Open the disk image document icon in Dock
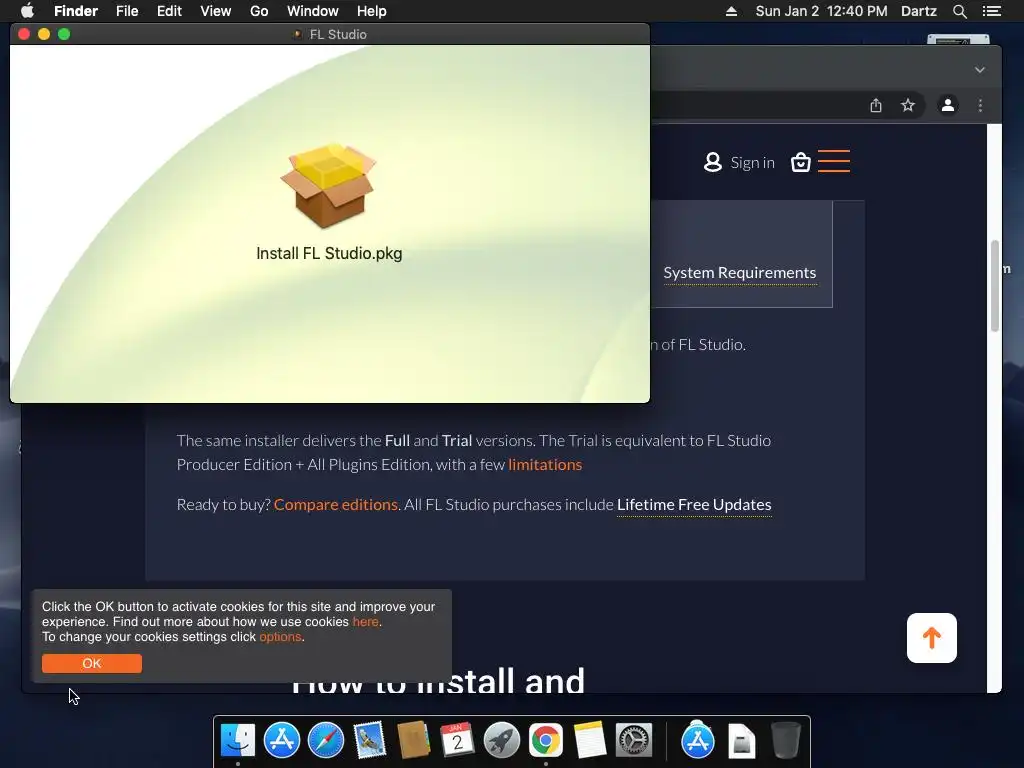 (742, 741)
